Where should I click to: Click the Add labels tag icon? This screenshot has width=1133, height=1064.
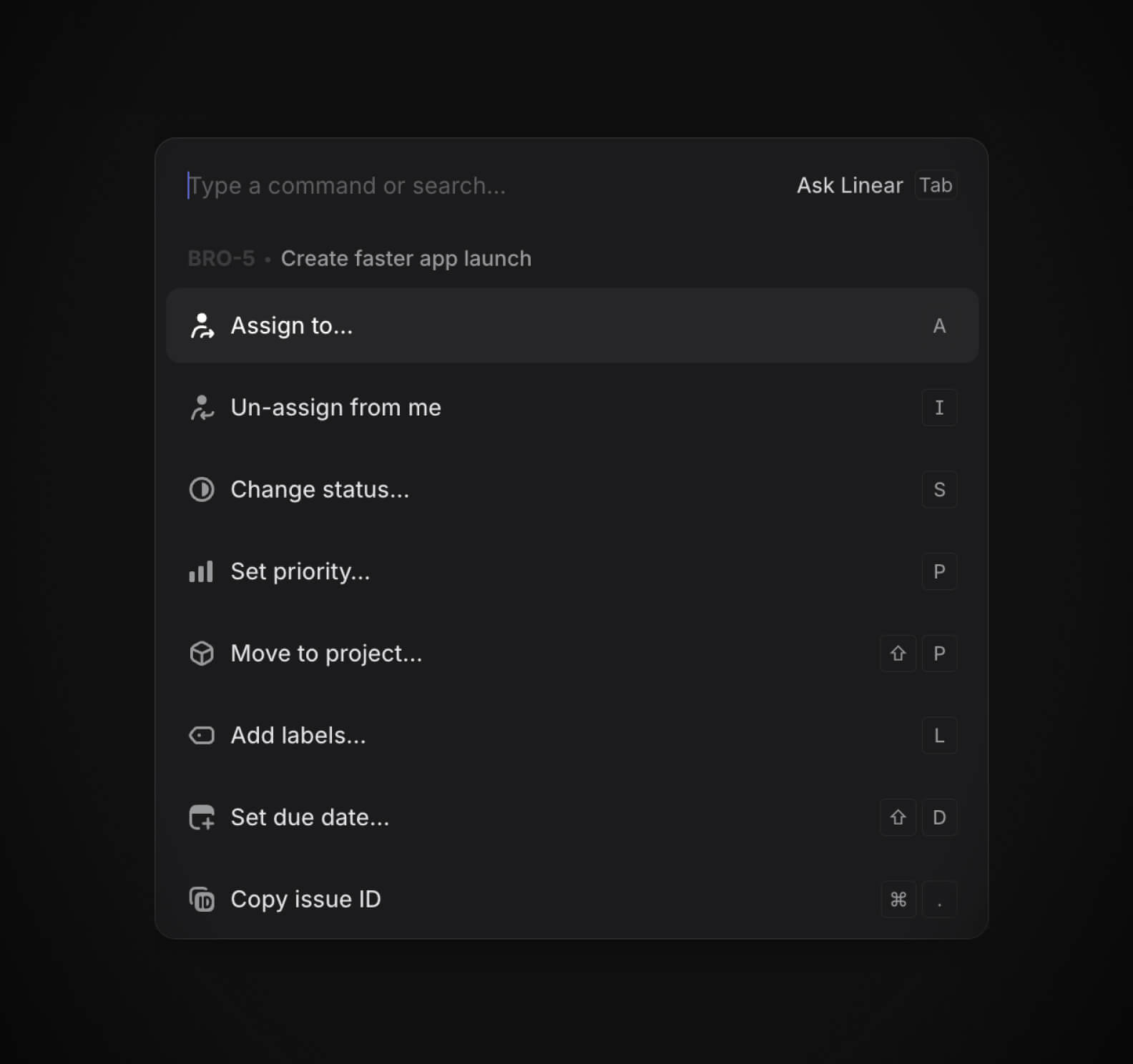point(202,735)
